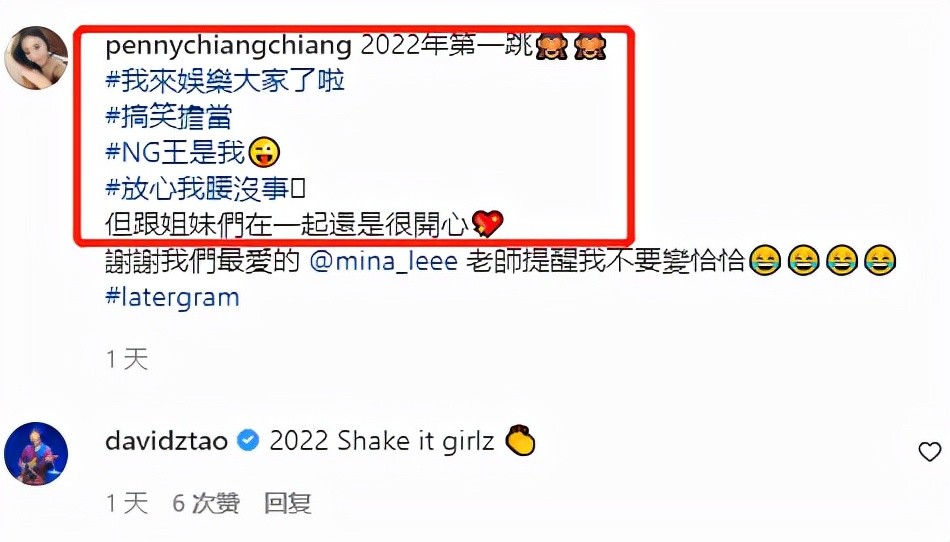The height and width of the screenshot is (542, 950).
Task: Open the @mina_leee mention
Action: pyautogui.click(x=384, y=261)
